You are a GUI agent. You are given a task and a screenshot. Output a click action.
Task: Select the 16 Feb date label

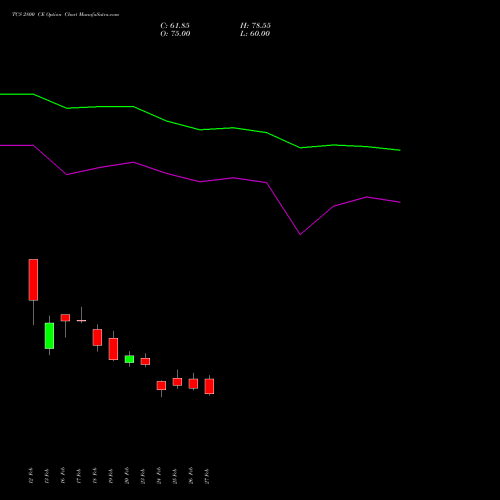pos(63,476)
